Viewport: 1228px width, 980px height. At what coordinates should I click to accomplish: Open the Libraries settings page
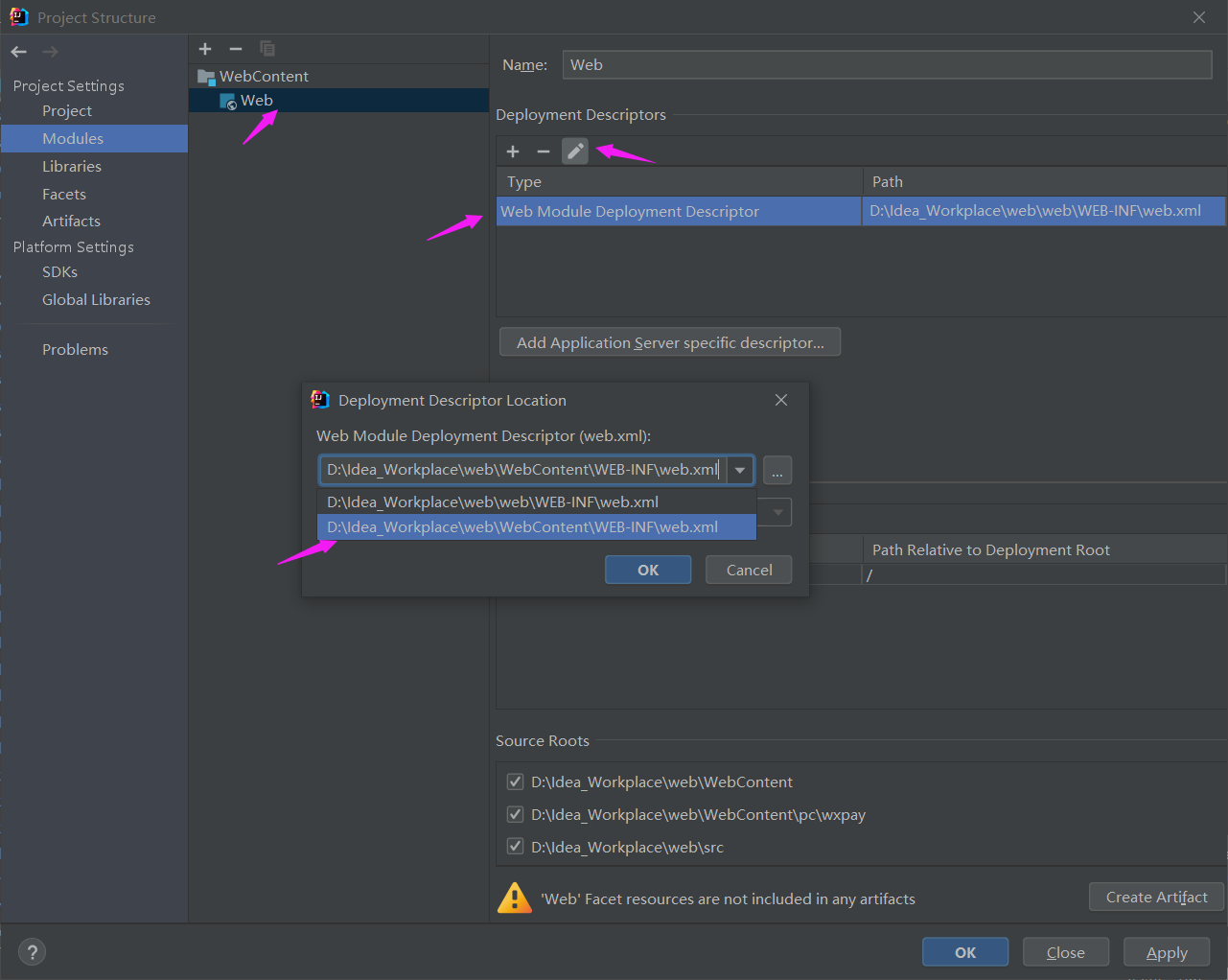click(x=72, y=167)
